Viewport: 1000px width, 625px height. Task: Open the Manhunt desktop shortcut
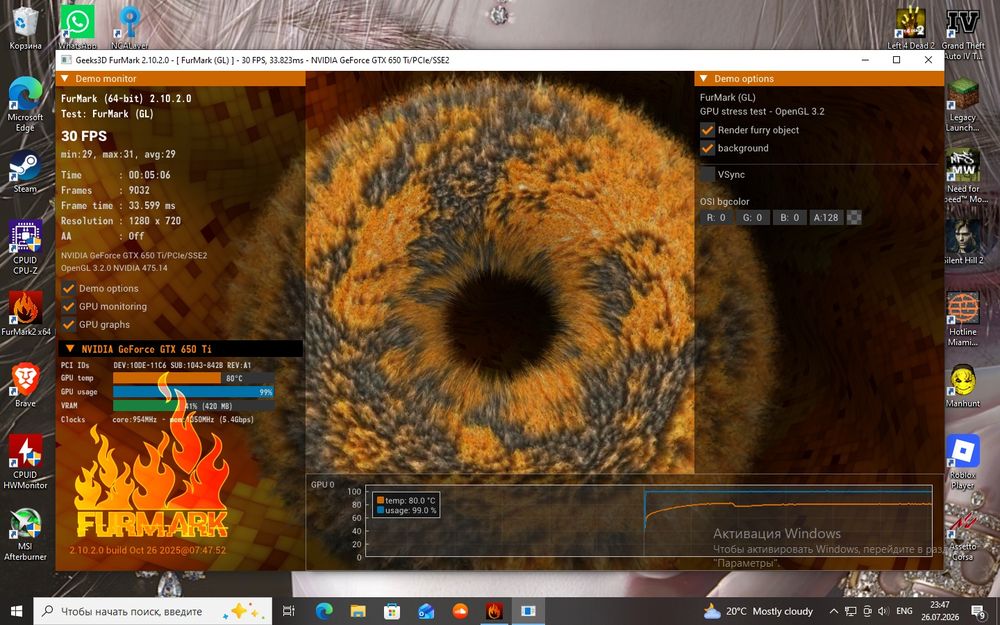[962, 386]
